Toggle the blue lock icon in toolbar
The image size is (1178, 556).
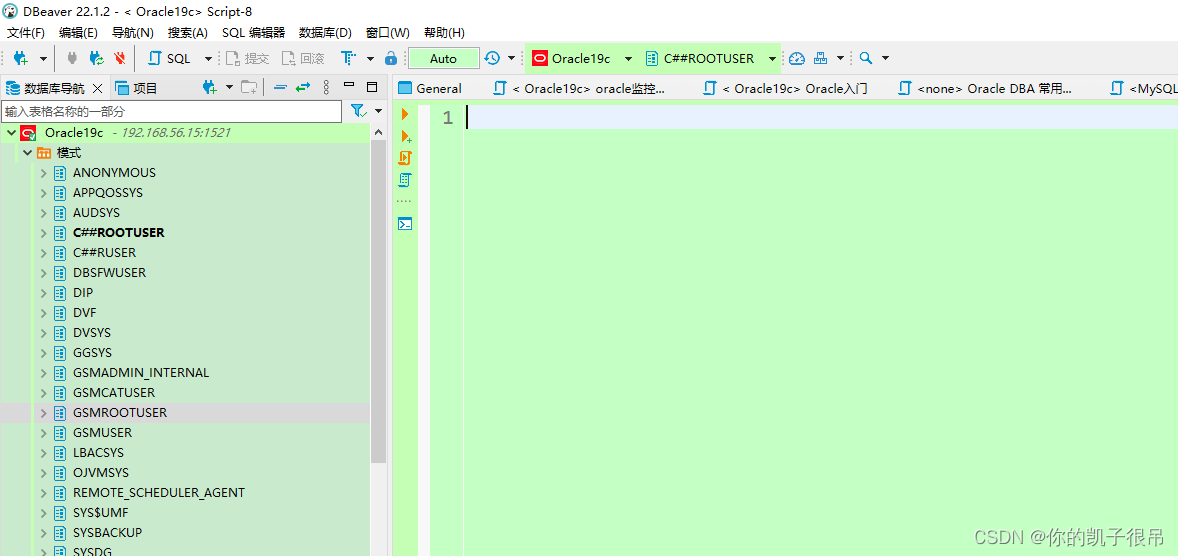[x=391, y=58]
